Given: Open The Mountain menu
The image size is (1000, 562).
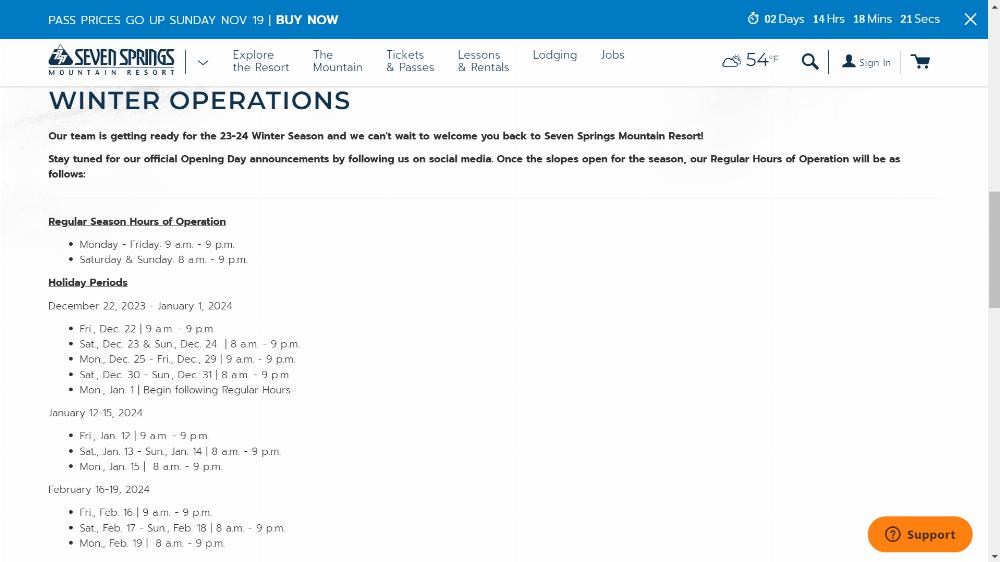Looking at the screenshot, I should [x=337, y=61].
